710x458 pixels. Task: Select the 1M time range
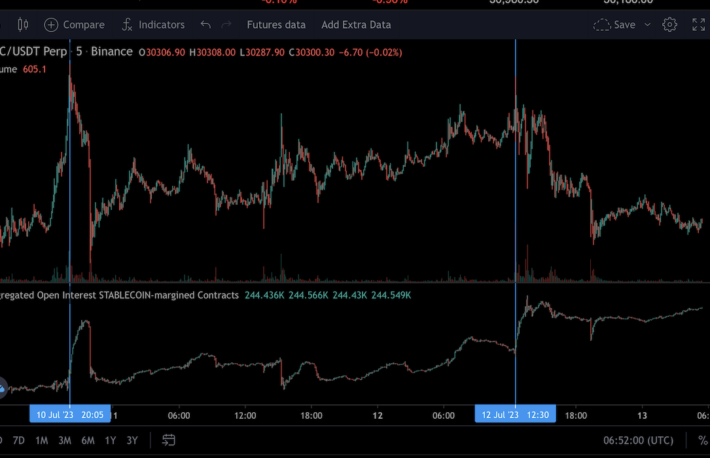42,440
